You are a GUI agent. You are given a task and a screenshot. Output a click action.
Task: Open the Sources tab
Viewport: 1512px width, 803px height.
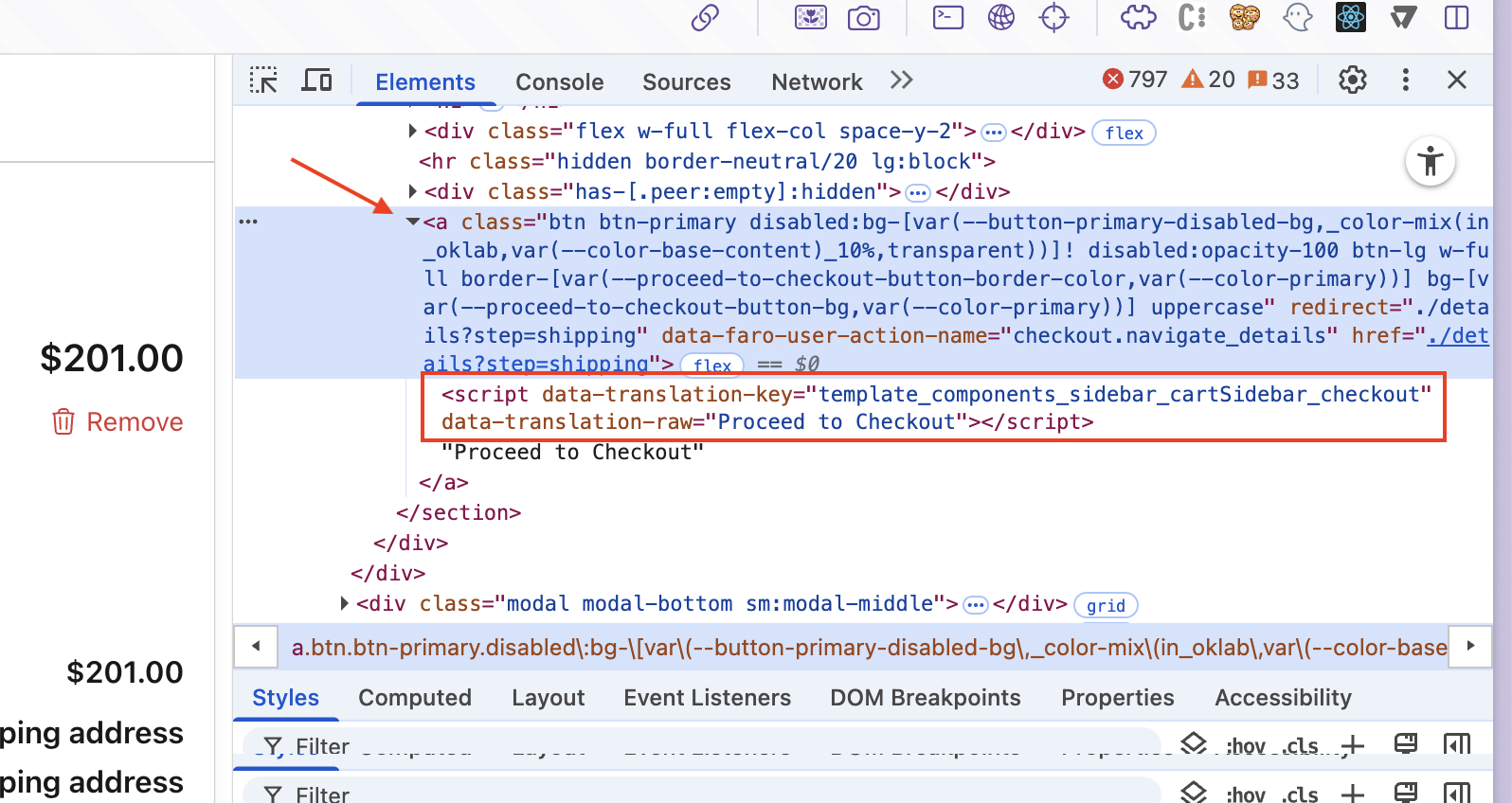coord(687,82)
